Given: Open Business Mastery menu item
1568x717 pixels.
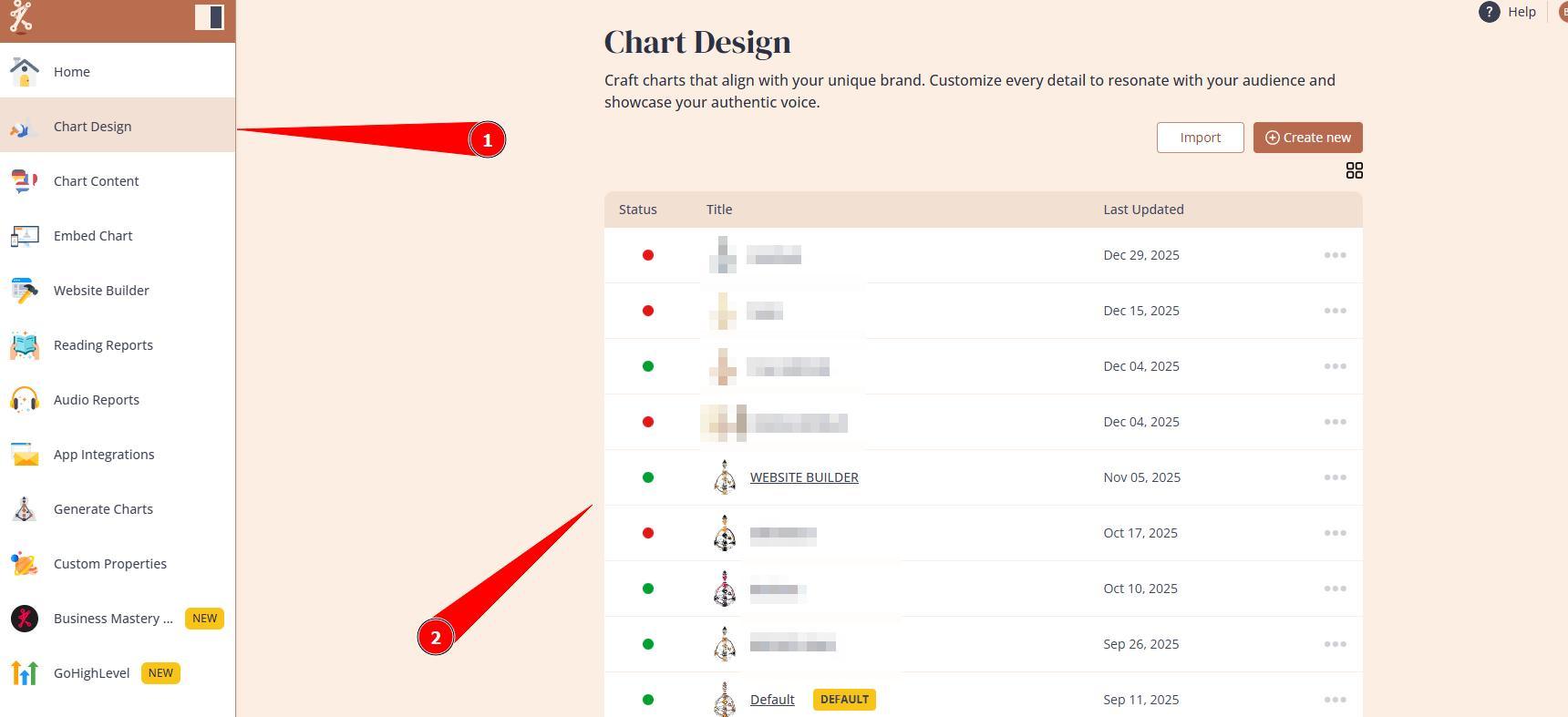Looking at the screenshot, I should (112, 619).
